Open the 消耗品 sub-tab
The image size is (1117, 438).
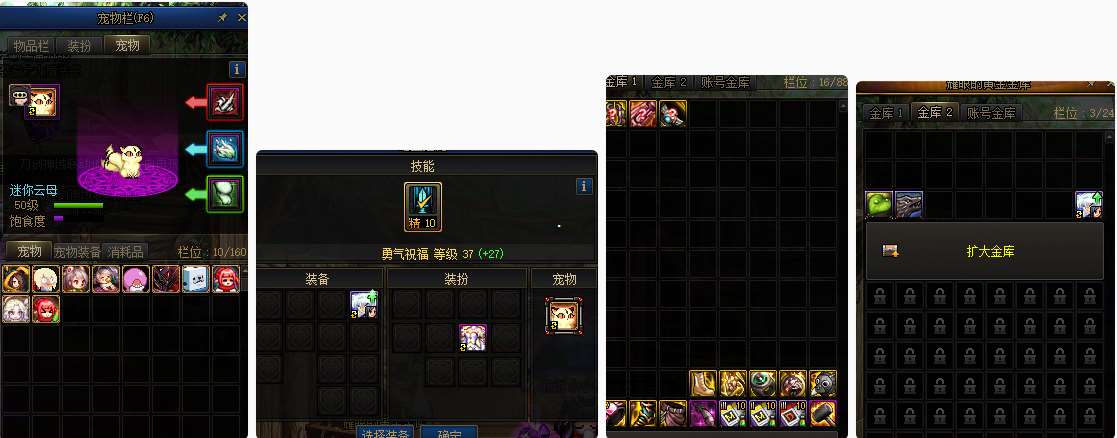[x=125, y=251]
